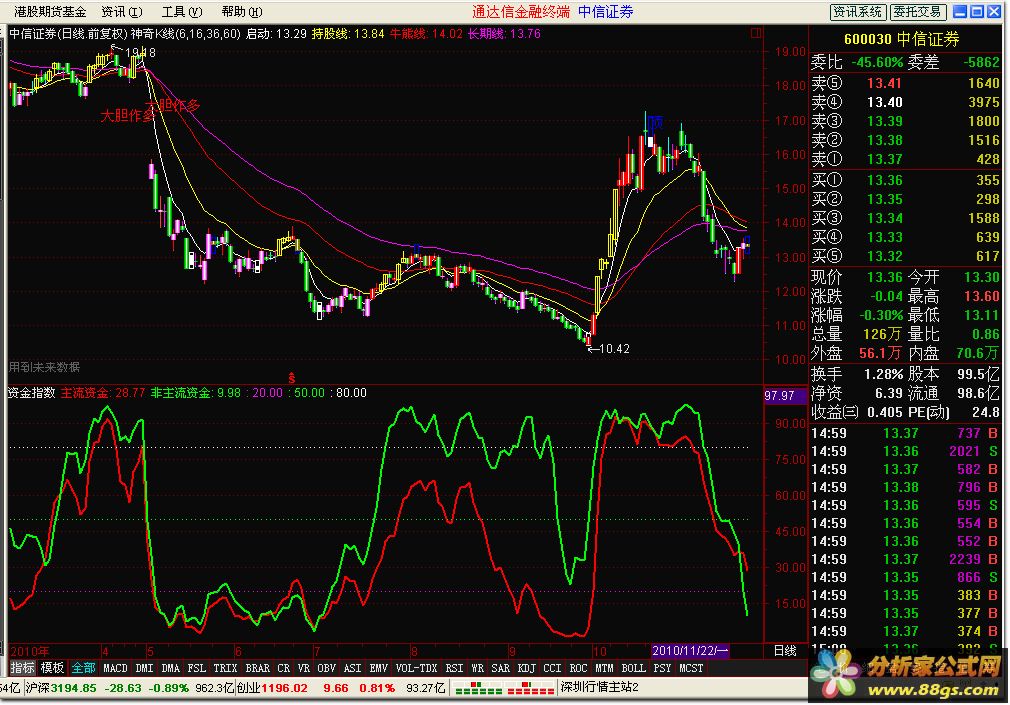Select the TRIX indicator
This screenshot has width=1010, height=705.
[225, 668]
